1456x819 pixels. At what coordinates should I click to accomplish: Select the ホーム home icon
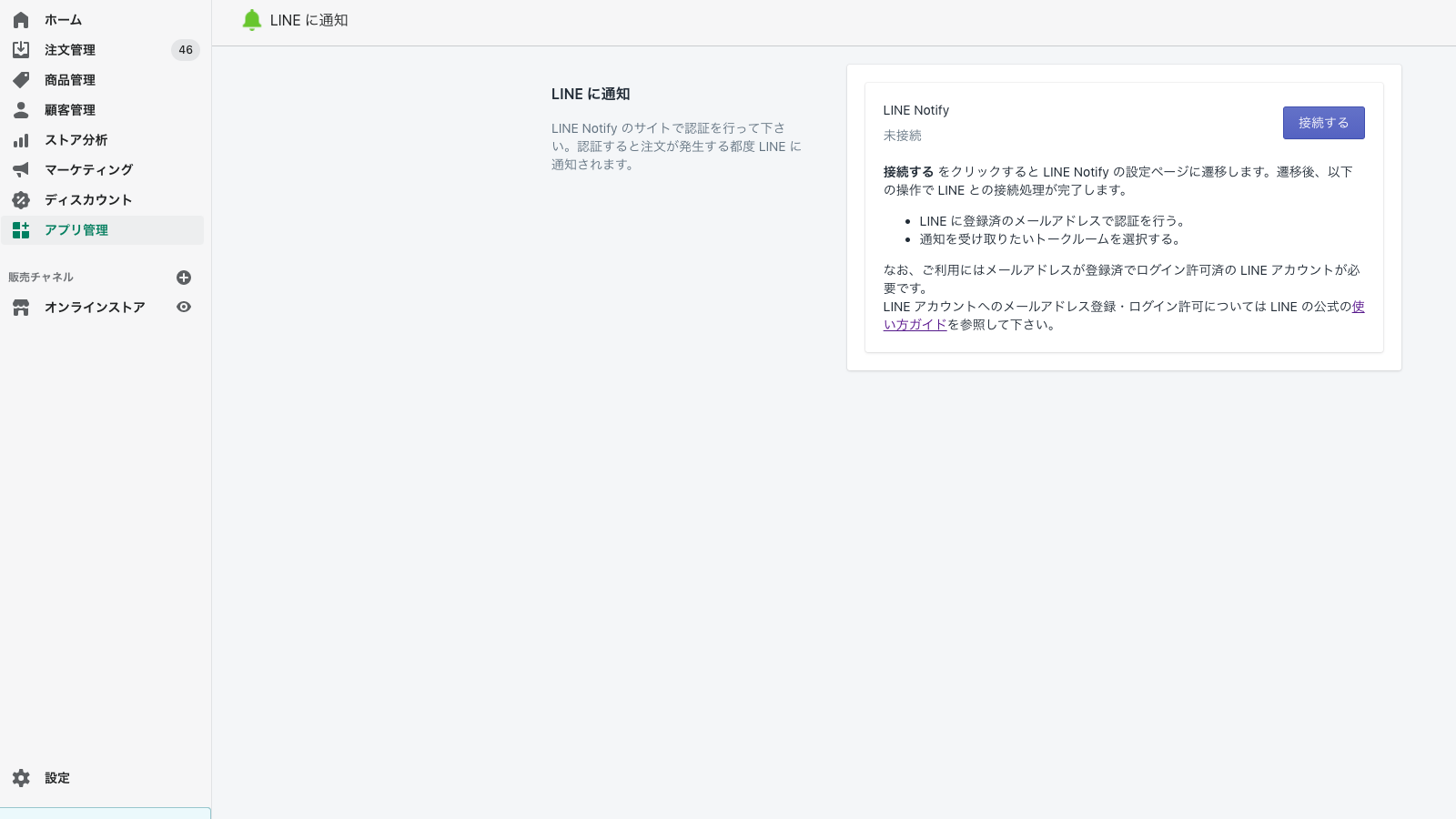20,19
